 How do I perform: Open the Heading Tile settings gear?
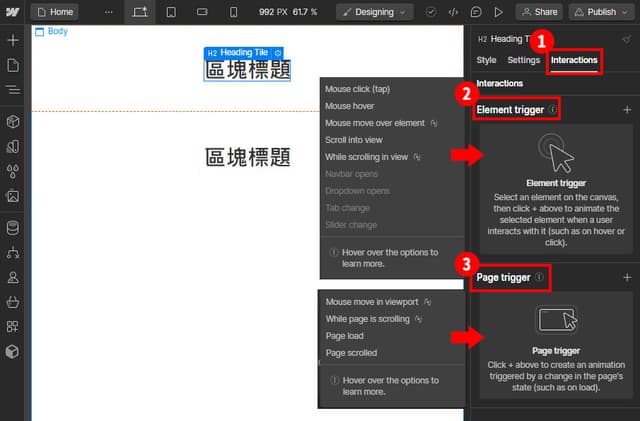tap(278, 53)
